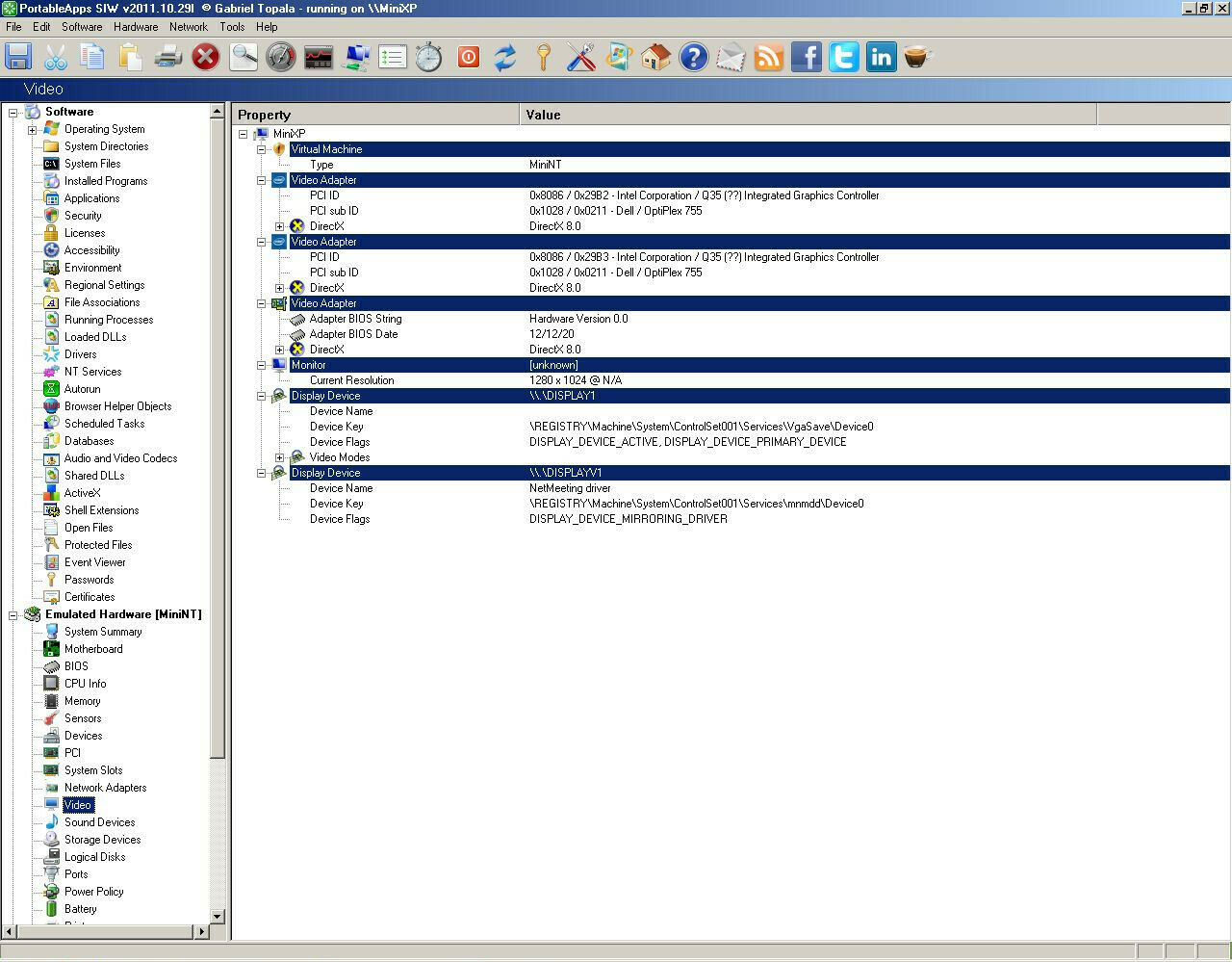Click the Copy pages toolbar icon
The height and width of the screenshot is (962, 1232).
pyautogui.click(x=93, y=57)
